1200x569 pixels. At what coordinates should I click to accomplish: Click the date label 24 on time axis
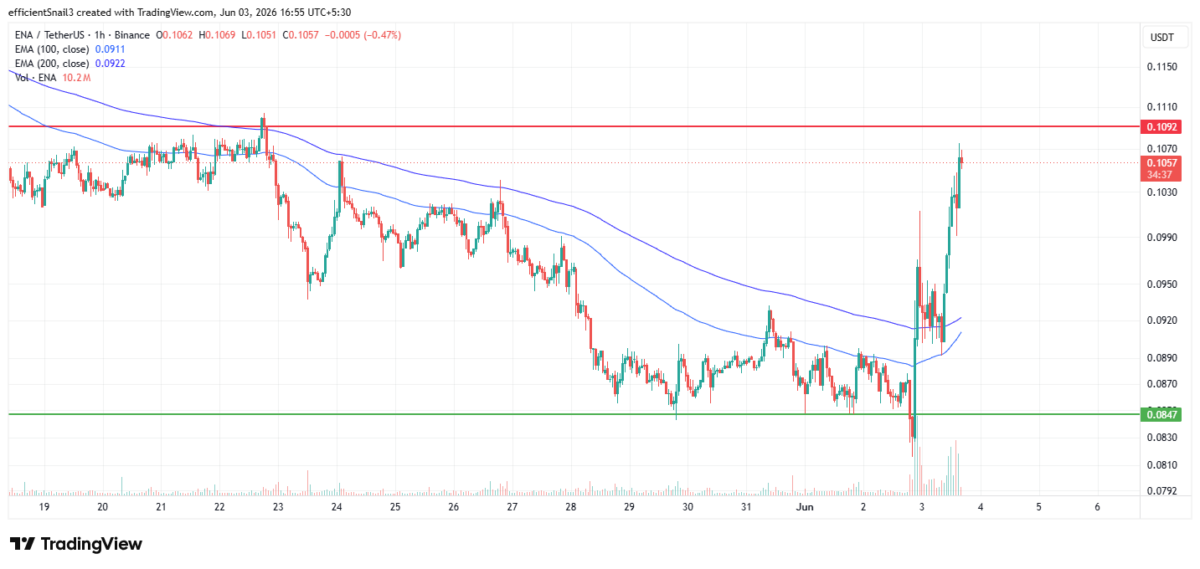[x=337, y=508]
